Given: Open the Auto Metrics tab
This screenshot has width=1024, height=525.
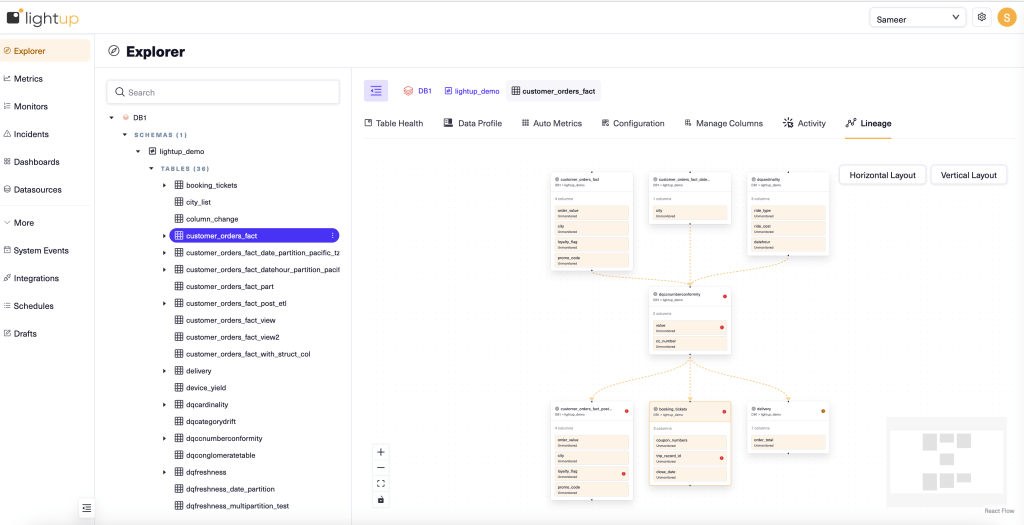Looking at the screenshot, I should pyautogui.click(x=551, y=123).
